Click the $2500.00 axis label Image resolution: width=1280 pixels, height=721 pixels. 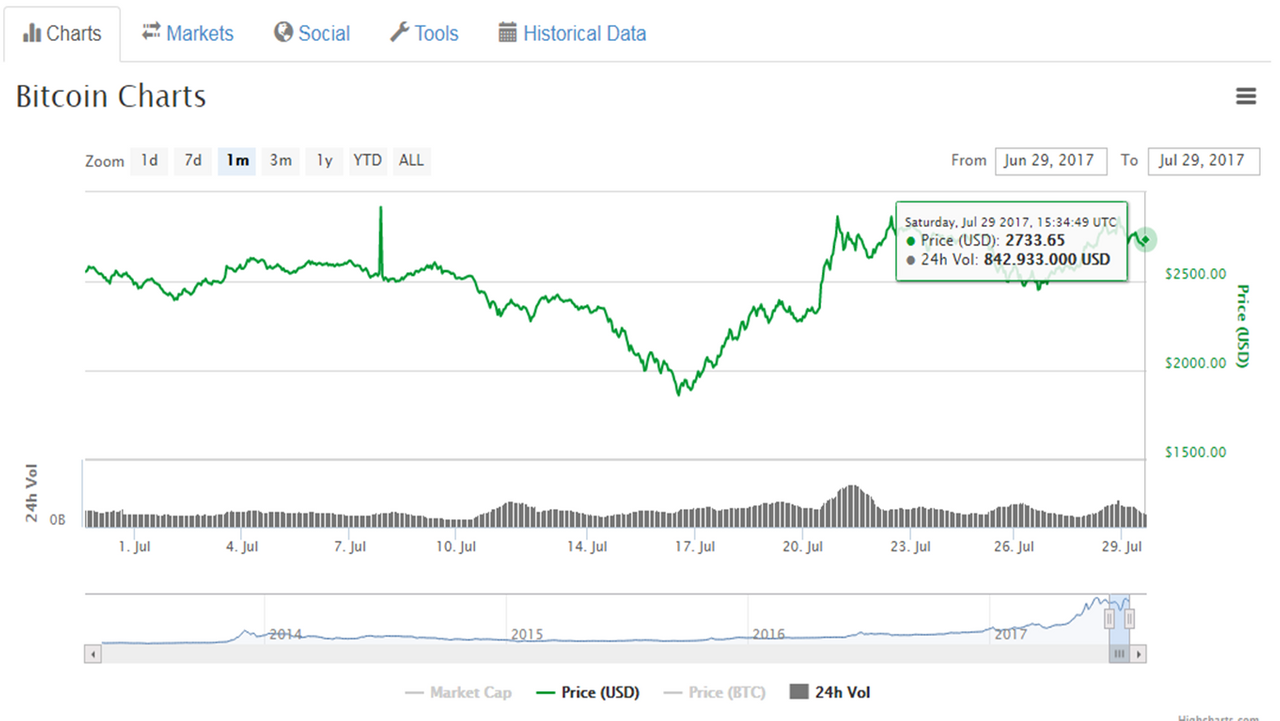(x=1195, y=274)
